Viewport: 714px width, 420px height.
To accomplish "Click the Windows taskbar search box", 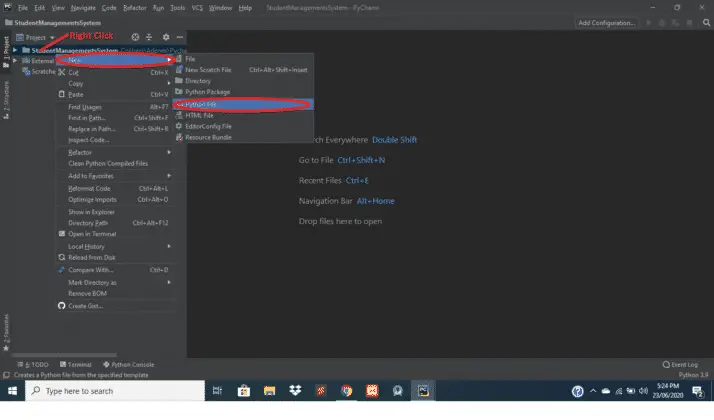I will coord(115,391).
